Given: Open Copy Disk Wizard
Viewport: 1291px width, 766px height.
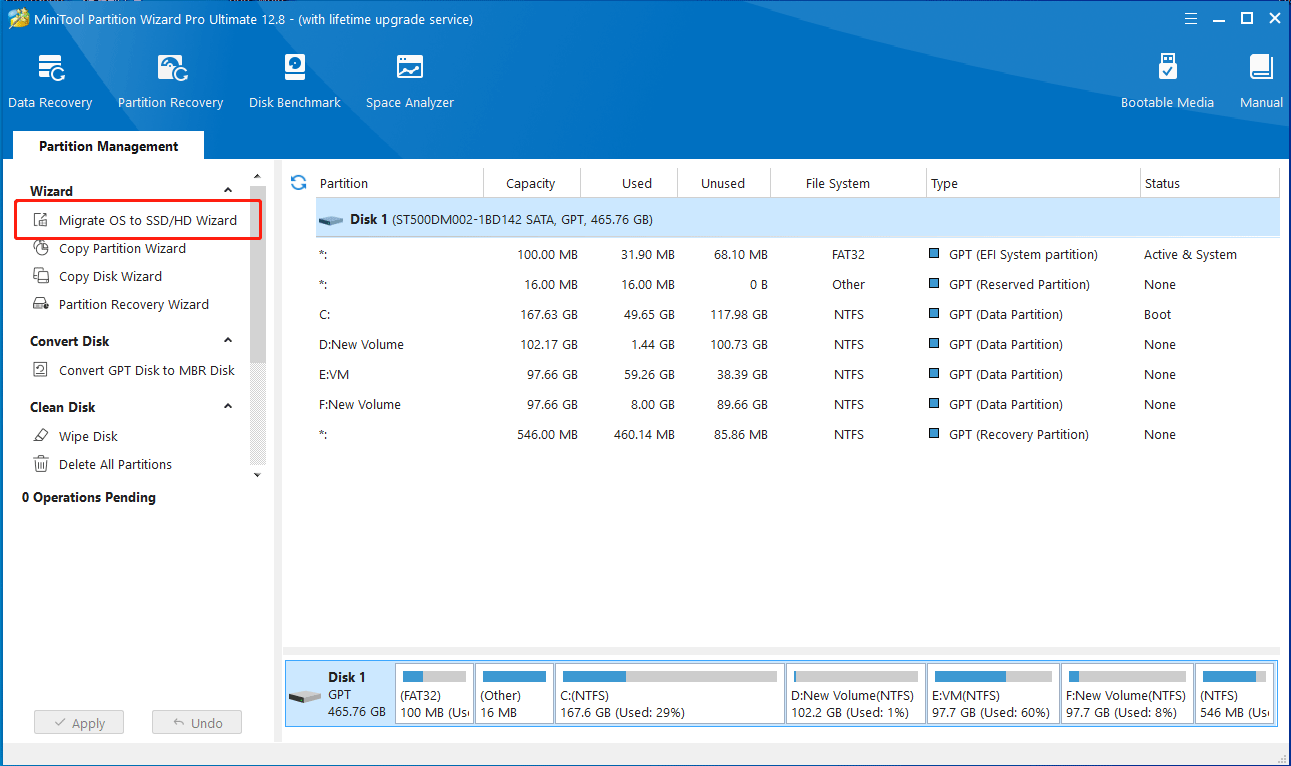Looking at the screenshot, I should click(x=110, y=276).
